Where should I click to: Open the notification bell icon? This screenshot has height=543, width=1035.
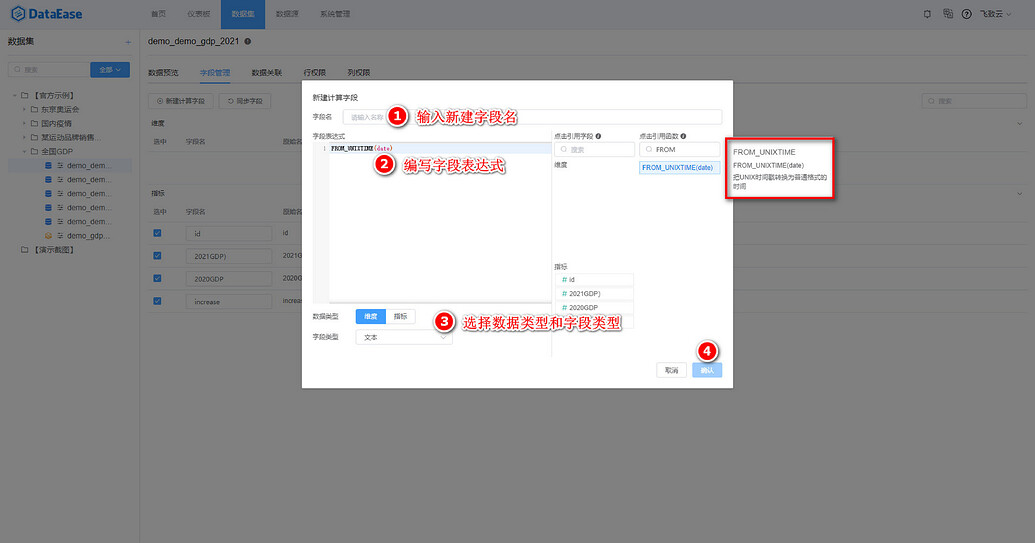(x=927, y=14)
